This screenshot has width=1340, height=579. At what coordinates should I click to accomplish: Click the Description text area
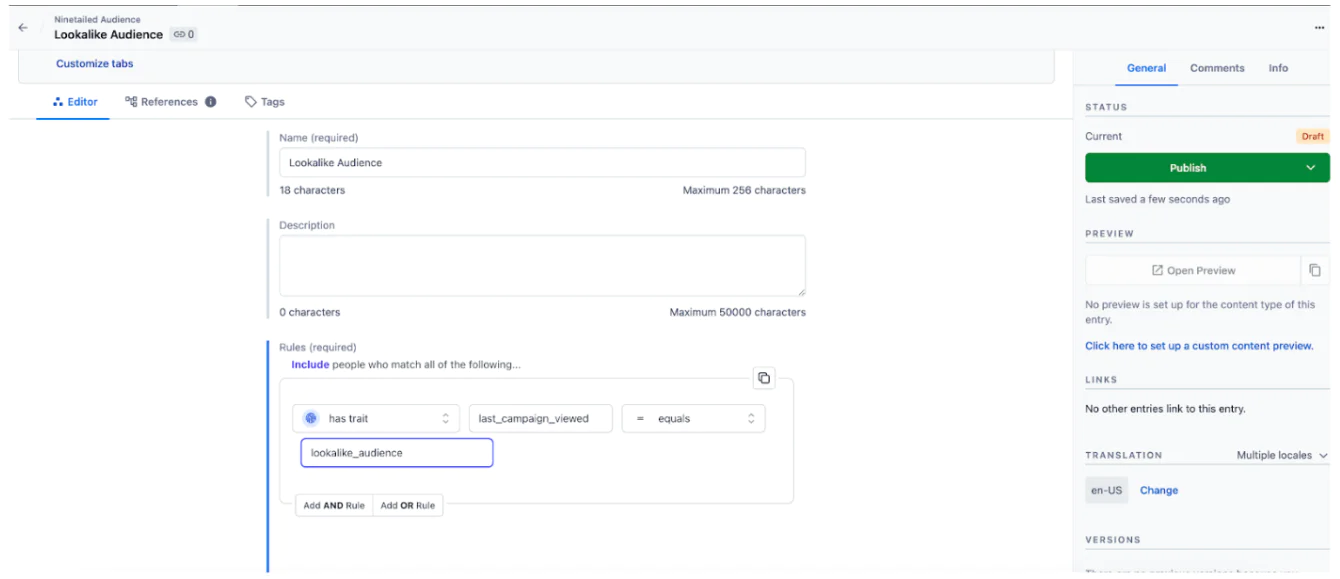pos(542,266)
